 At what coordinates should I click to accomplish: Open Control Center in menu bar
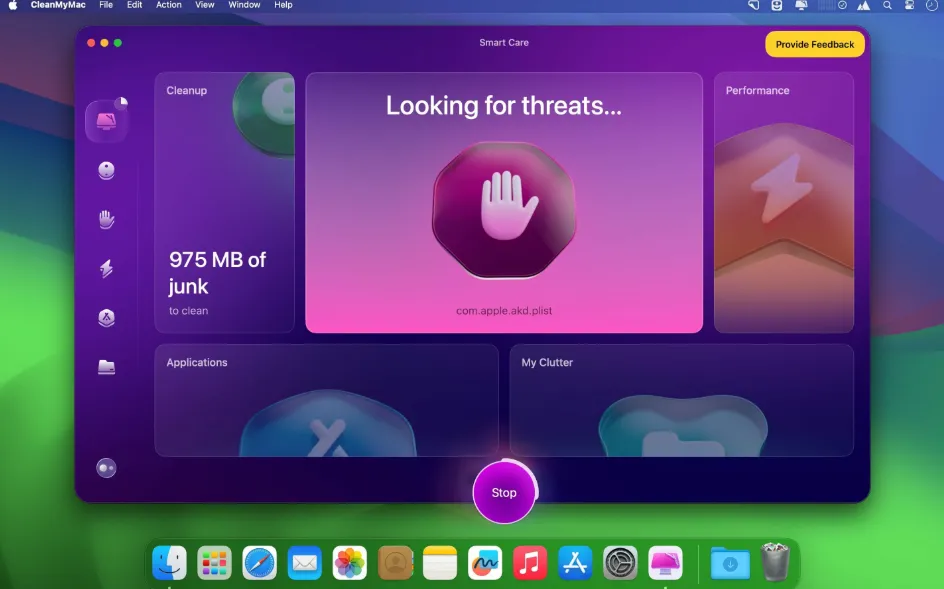[909, 5]
